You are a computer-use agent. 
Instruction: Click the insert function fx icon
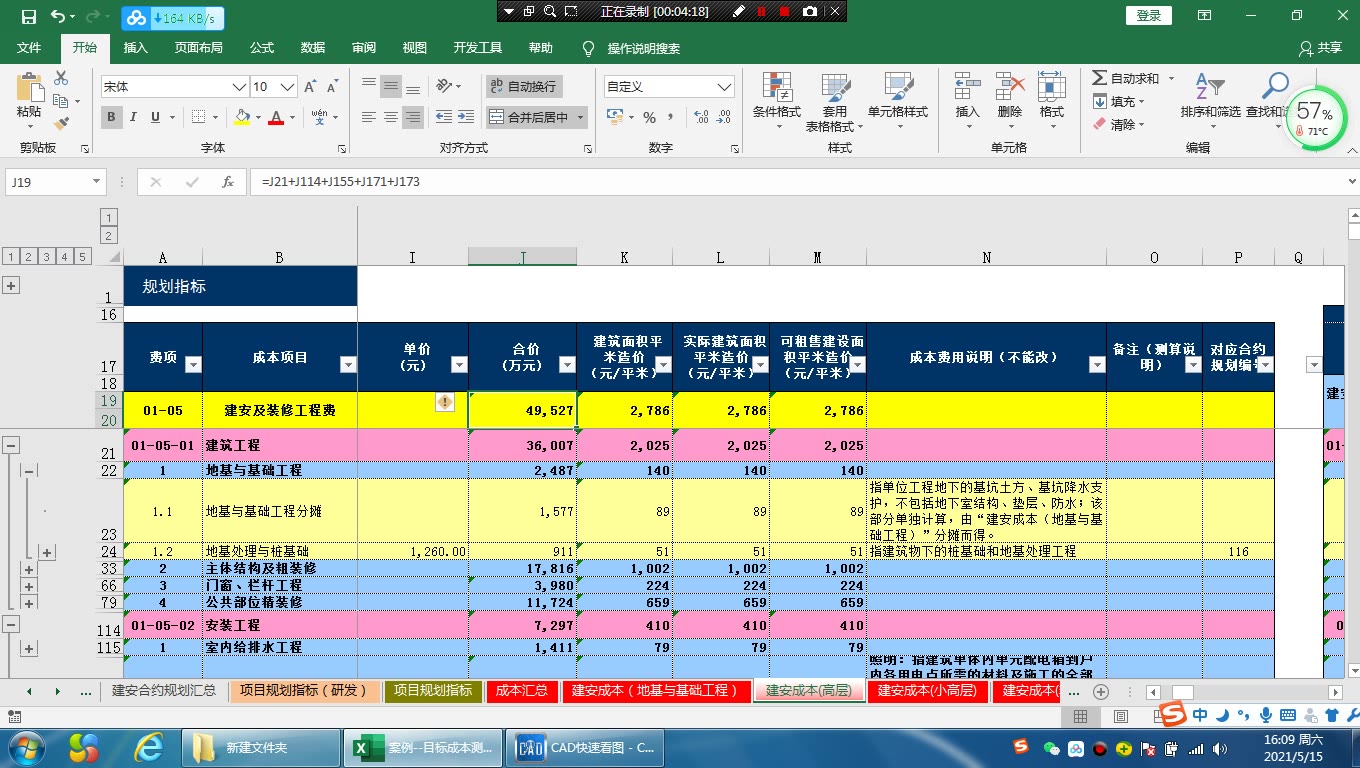tap(227, 182)
